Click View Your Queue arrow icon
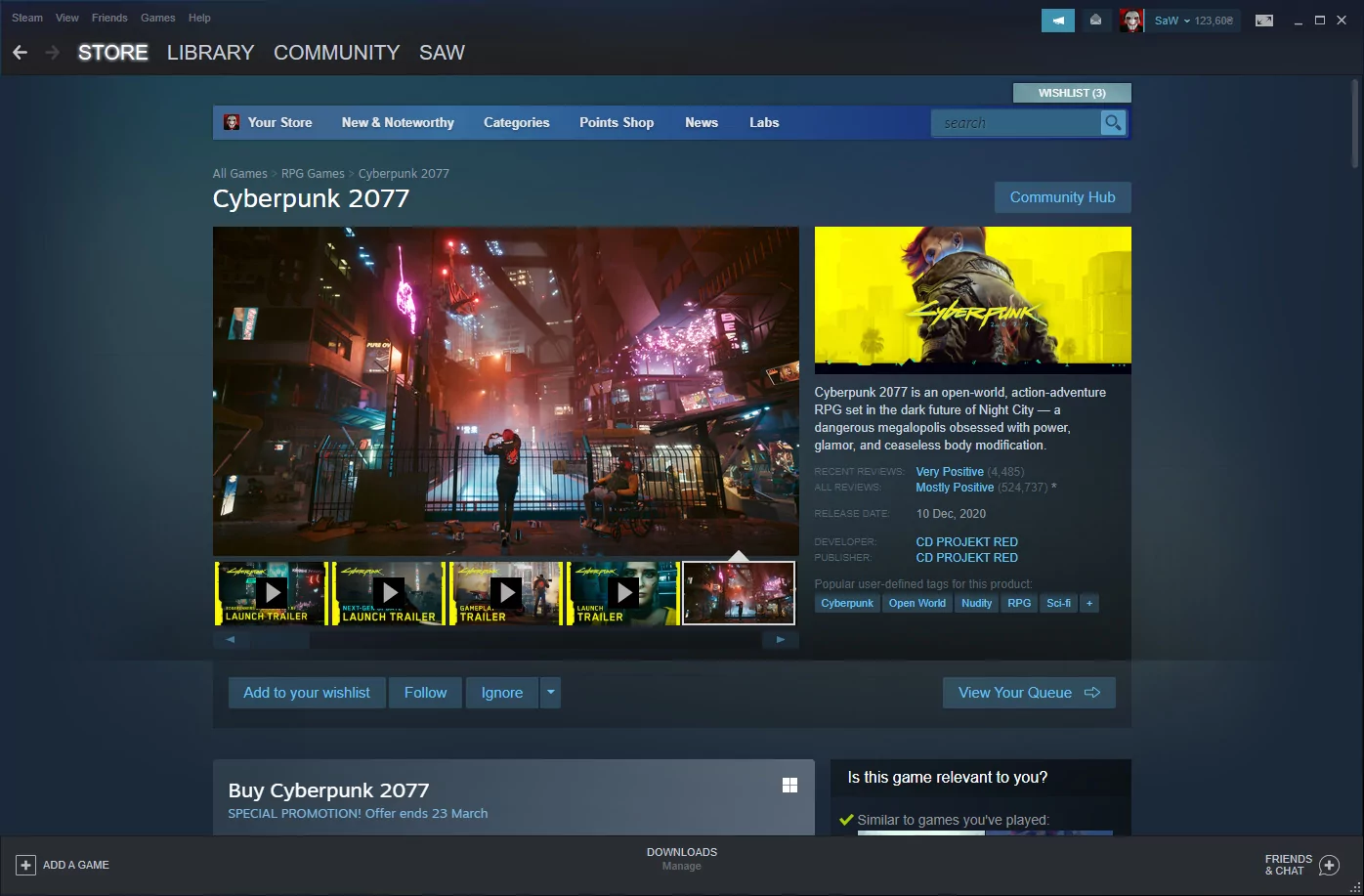1364x896 pixels. click(x=1092, y=693)
